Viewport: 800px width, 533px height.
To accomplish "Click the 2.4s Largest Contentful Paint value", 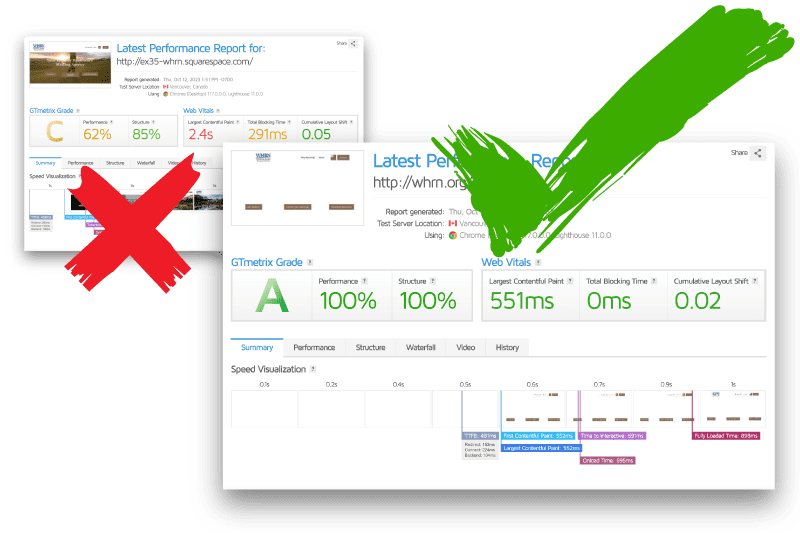I will (201, 135).
